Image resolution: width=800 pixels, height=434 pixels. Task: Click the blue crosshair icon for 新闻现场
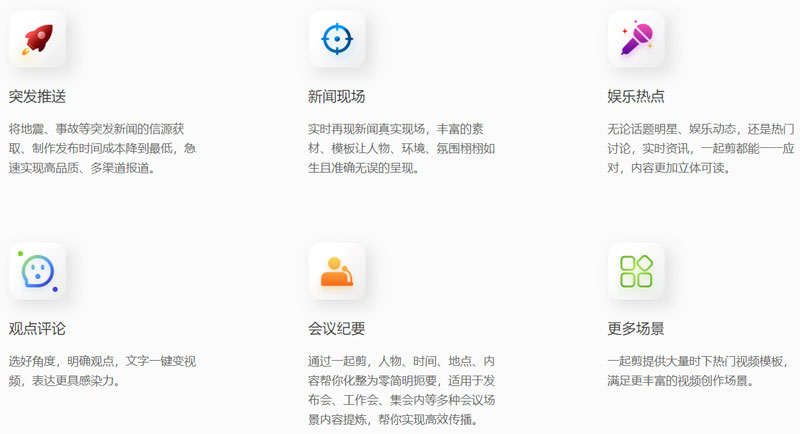[337, 40]
